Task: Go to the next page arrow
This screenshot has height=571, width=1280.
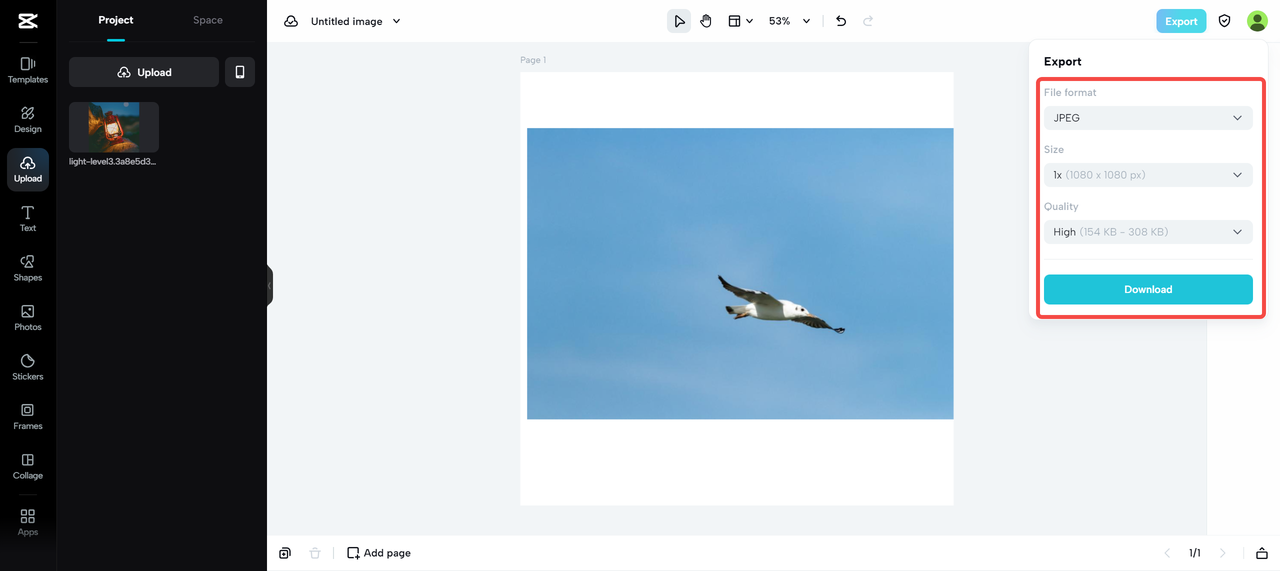Action: (1222, 553)
